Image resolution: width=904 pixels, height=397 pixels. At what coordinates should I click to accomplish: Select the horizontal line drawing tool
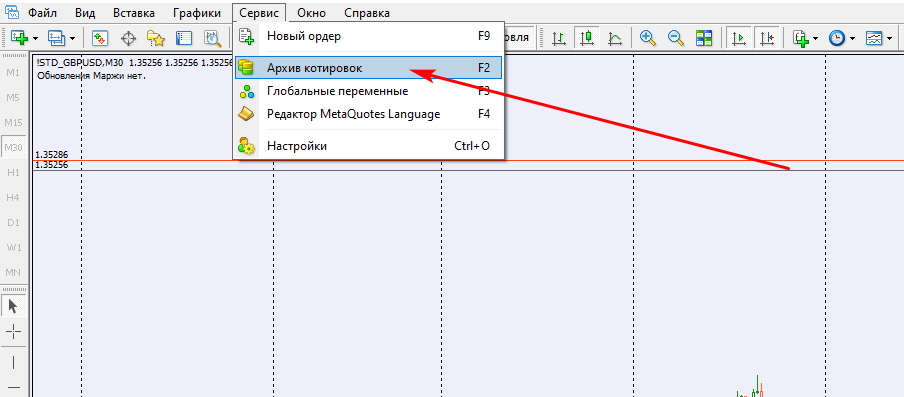13,387
